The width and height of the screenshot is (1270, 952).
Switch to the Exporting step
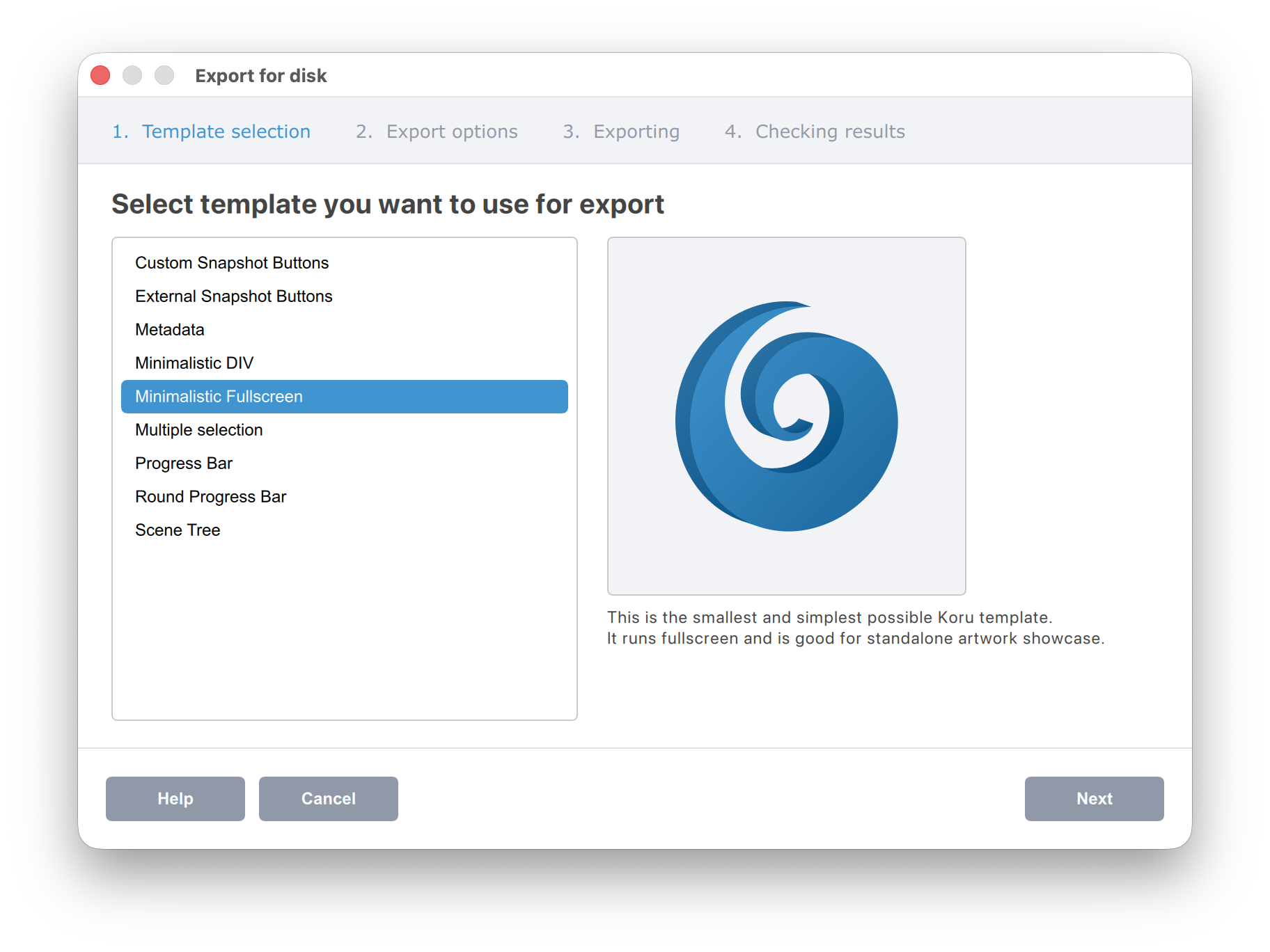pyautogui.click(x=621, y=132)
